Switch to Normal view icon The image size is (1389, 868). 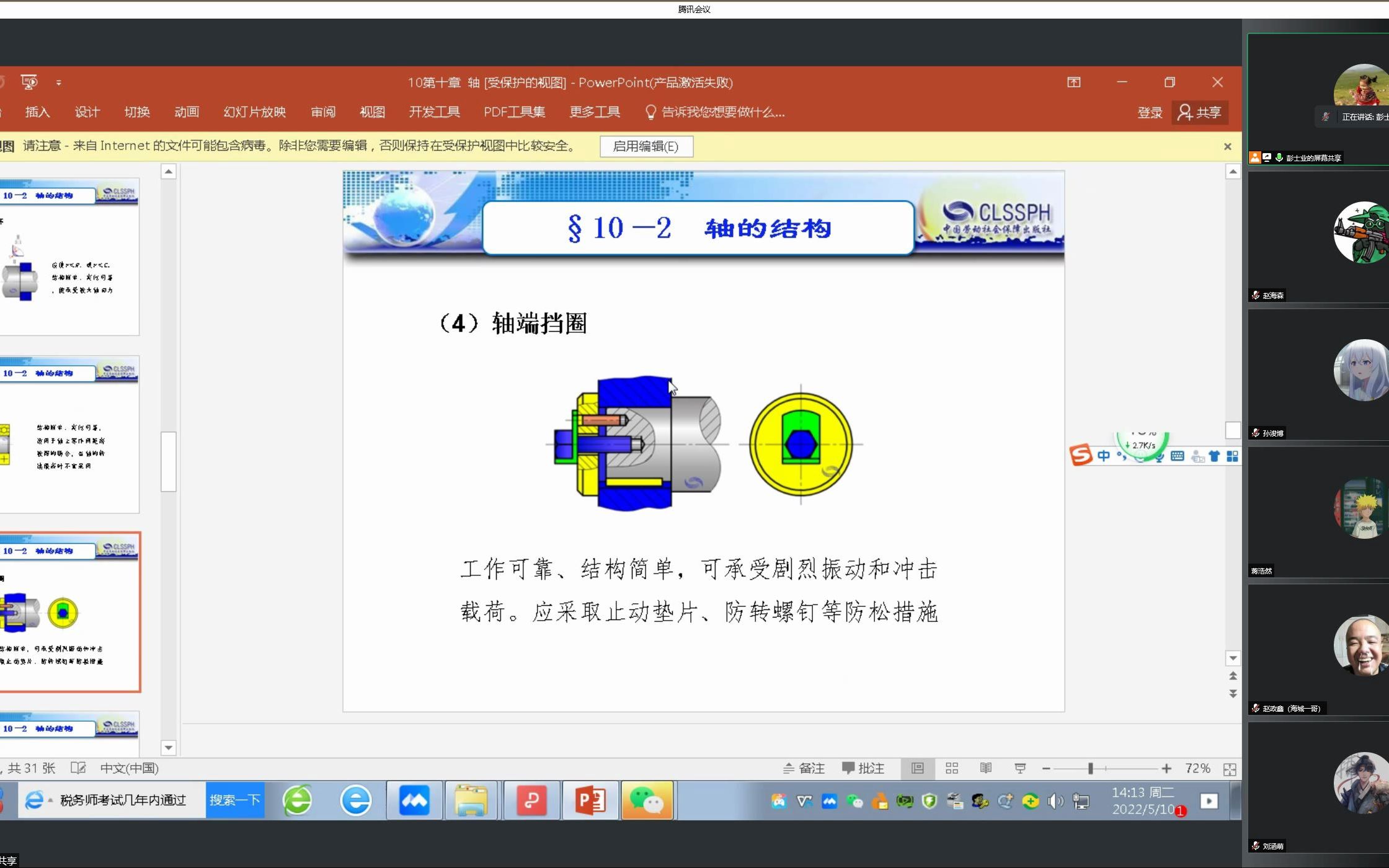click(918, 768)
